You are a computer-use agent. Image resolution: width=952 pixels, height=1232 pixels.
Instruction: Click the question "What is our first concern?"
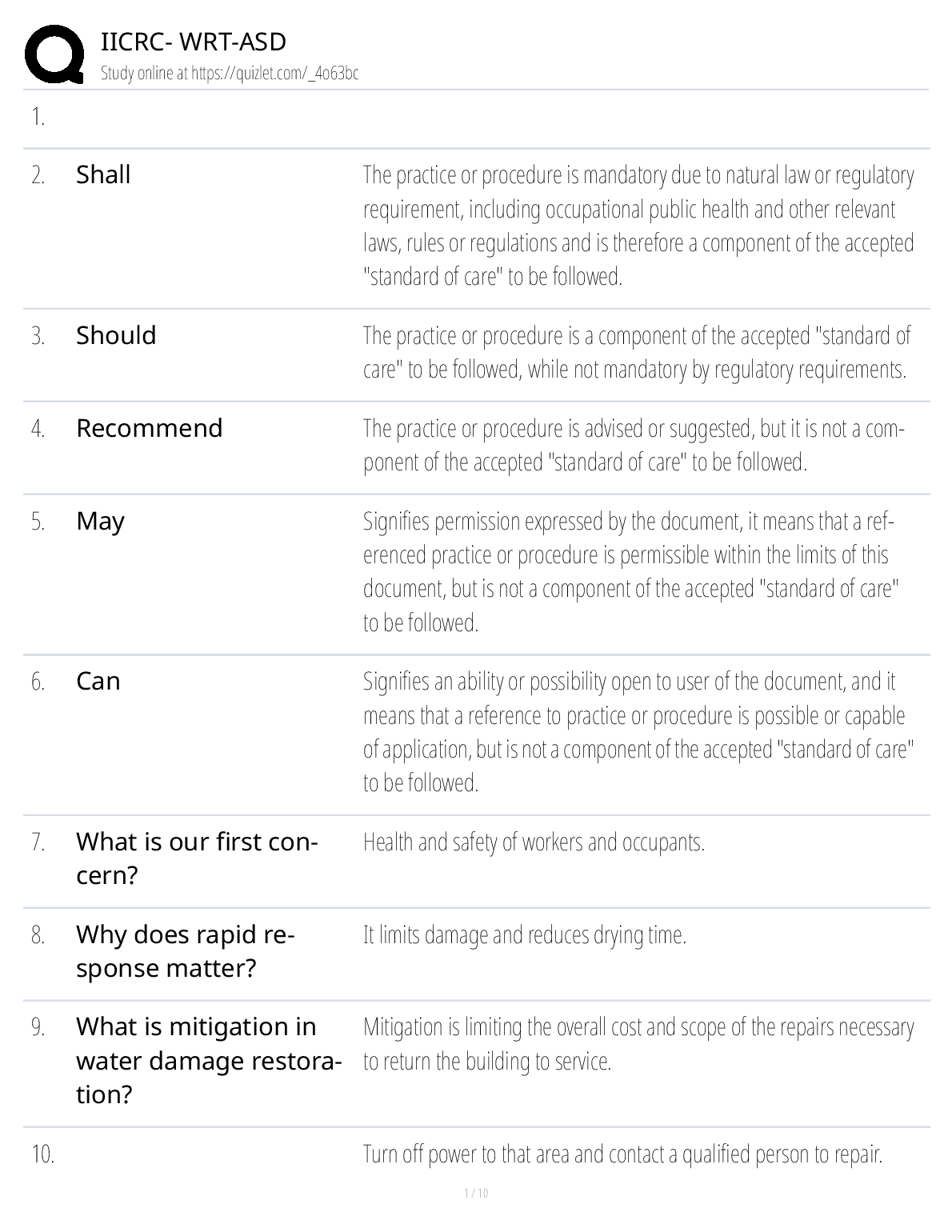tap(196, 858)
